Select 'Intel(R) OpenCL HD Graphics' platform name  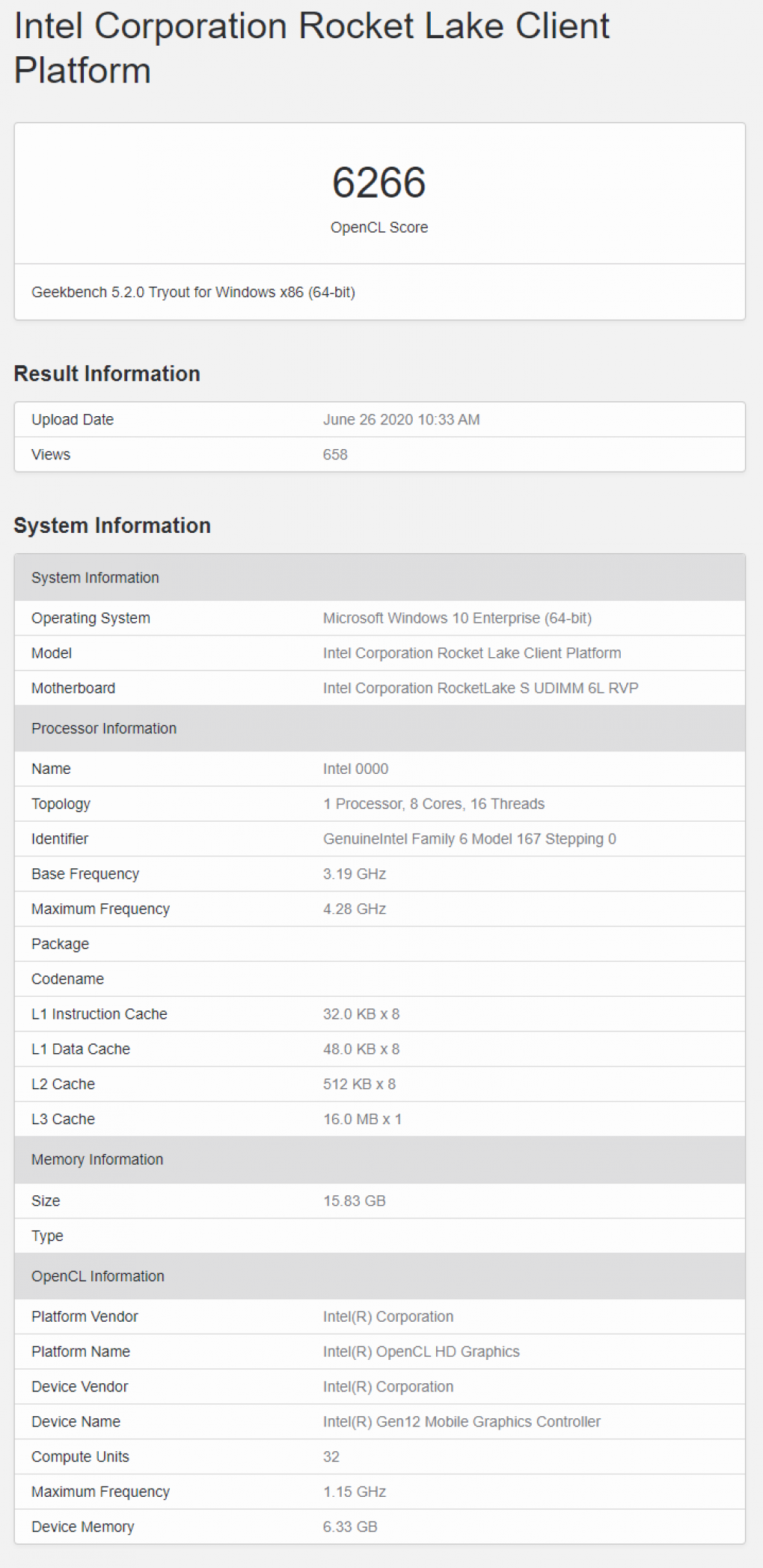tap(421, 1352)
